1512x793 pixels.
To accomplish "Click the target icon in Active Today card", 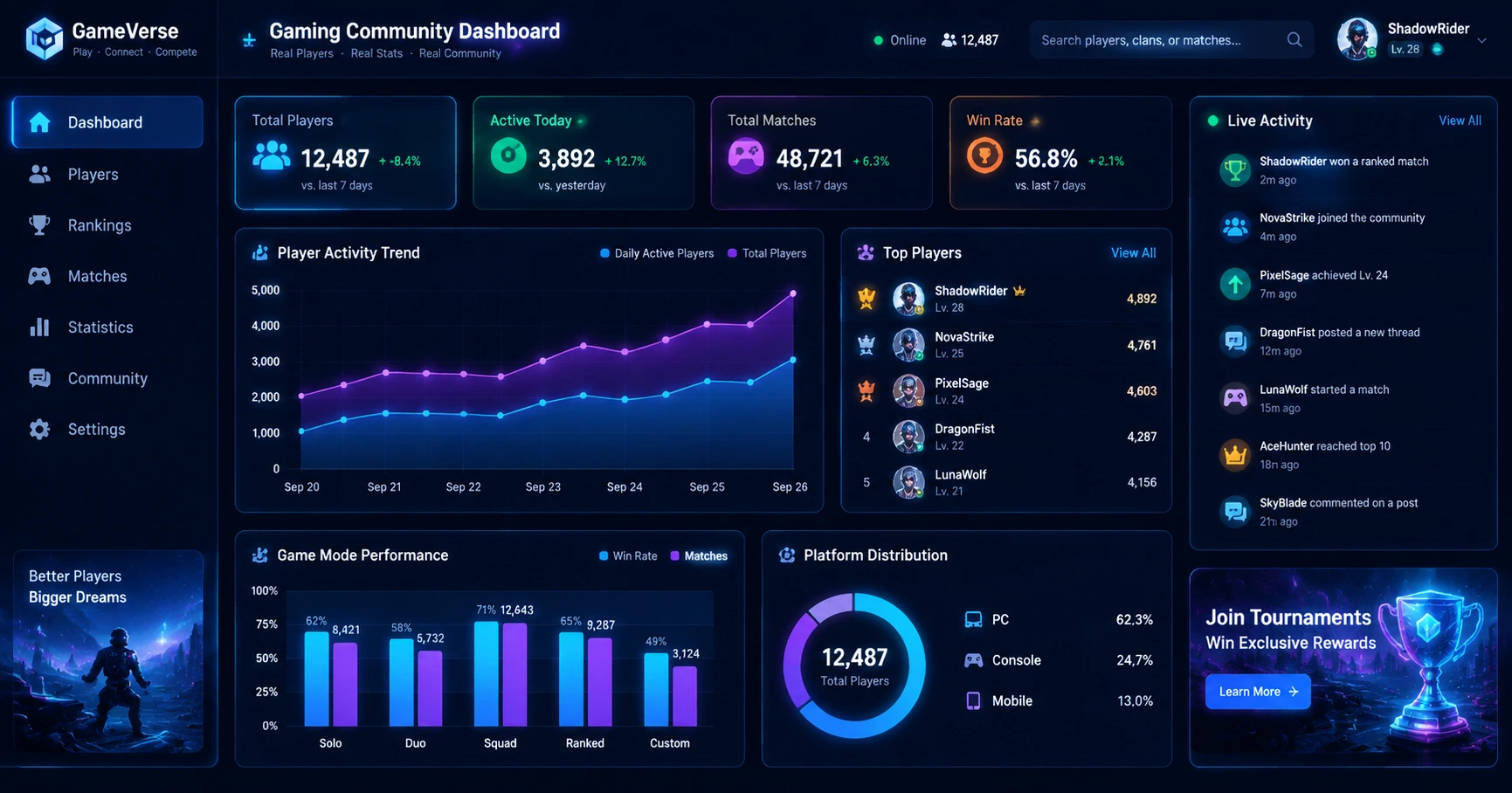I will [x=508, y=156].
